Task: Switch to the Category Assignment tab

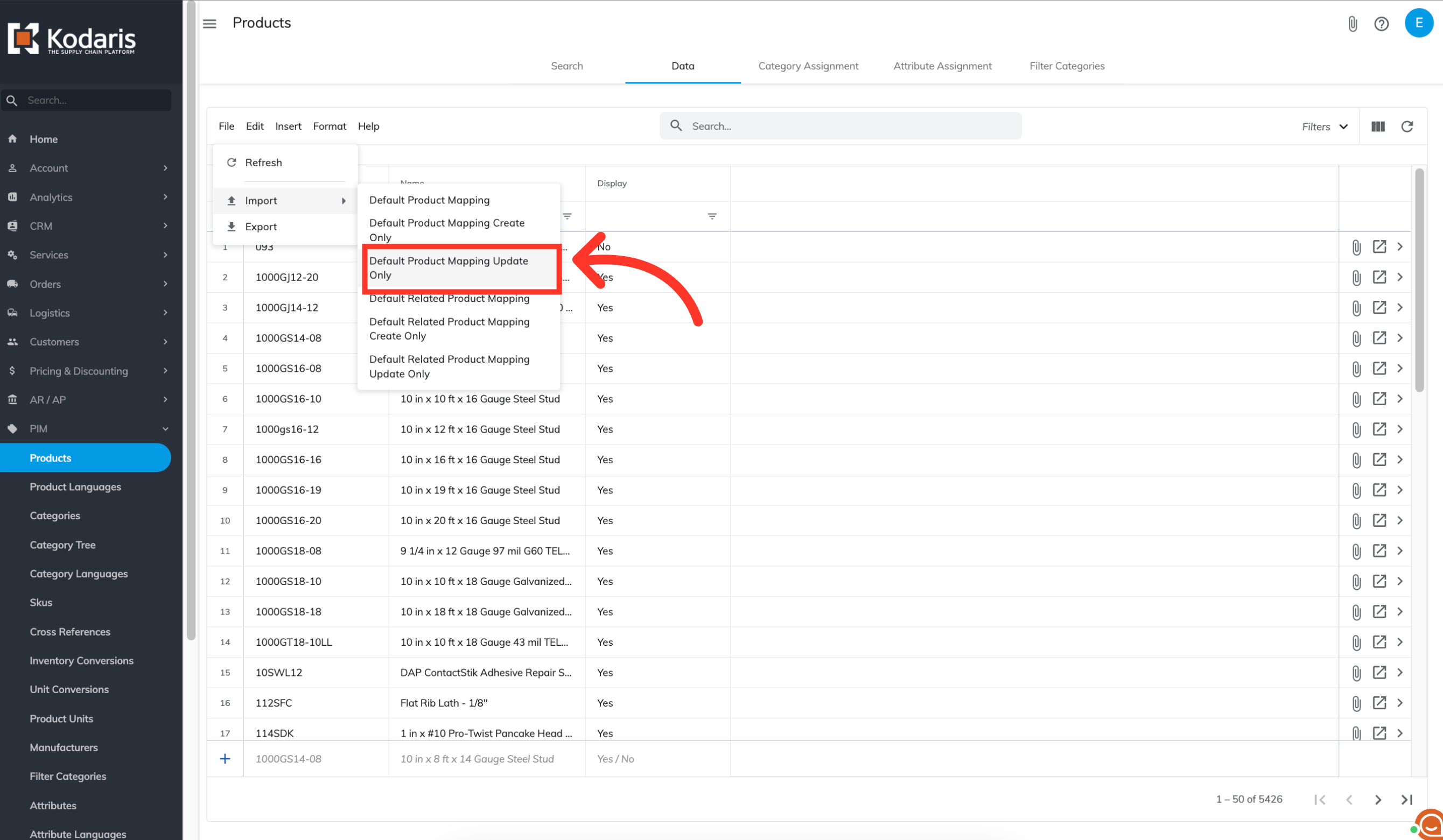Action: click(x=808, y=66)
